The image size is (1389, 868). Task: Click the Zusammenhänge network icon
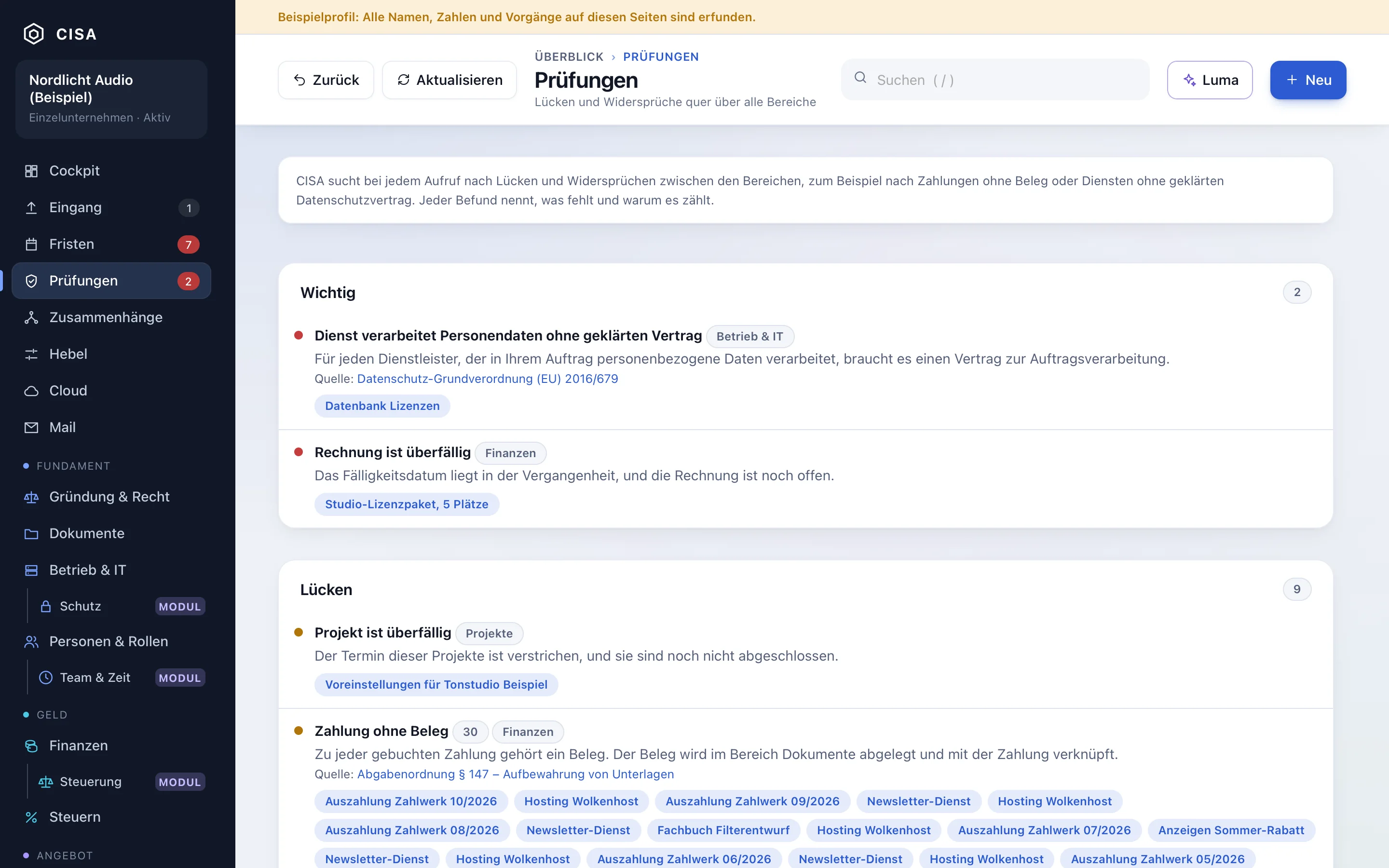pos(31,317)
